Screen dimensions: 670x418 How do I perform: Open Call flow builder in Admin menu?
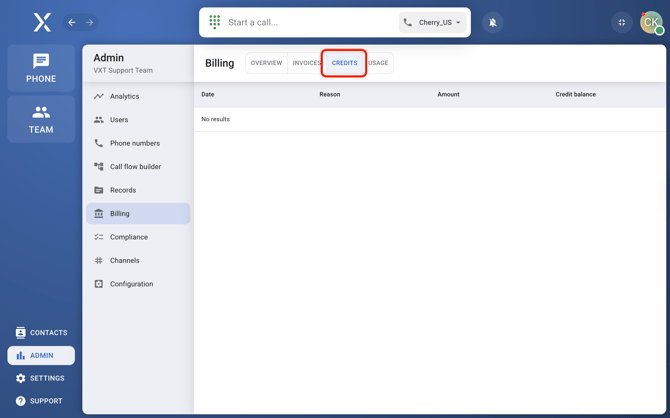click(x=138, y=167)
